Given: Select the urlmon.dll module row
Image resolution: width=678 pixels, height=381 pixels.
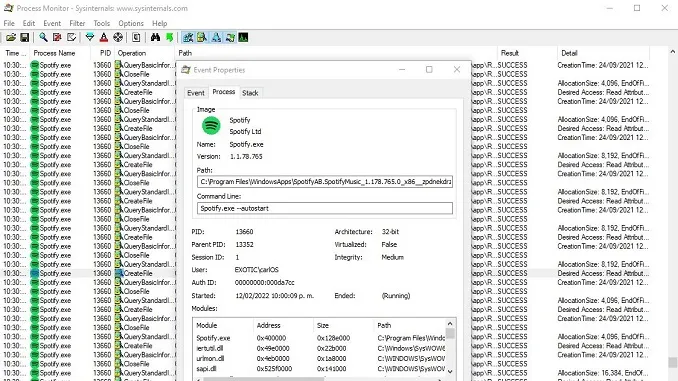Looking at the screenshot, I should [319, 359].
